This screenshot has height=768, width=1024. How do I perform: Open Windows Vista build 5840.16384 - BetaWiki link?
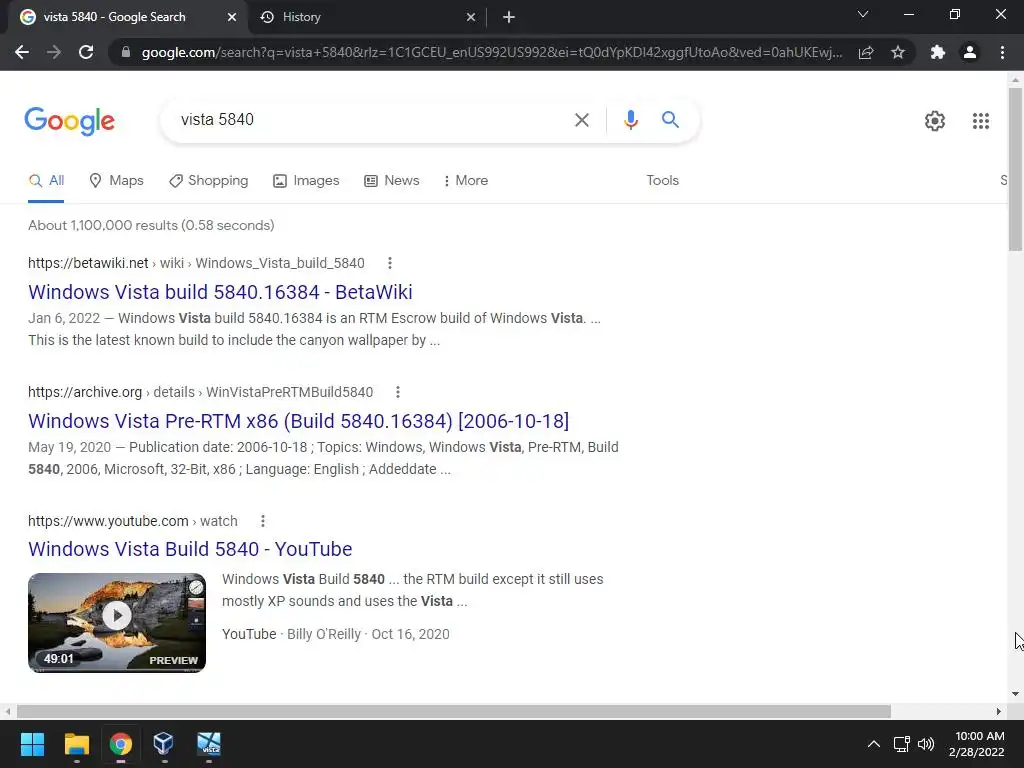pyautogui.click(x=220, y=292)
